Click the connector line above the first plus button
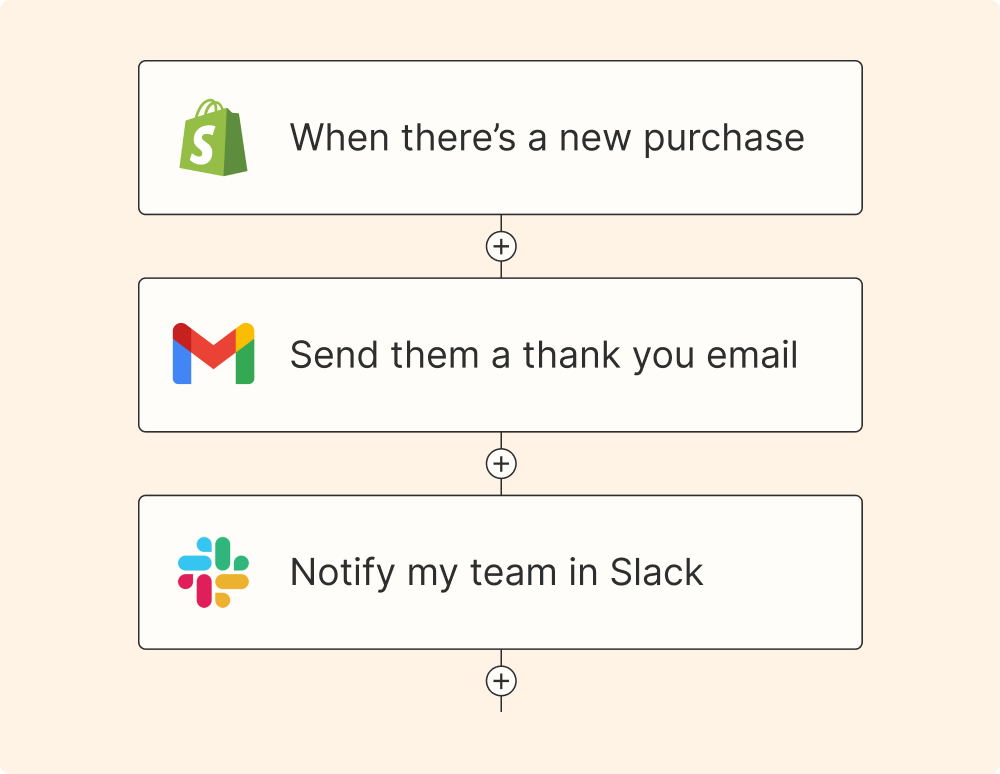Image resolution: width=1000 pixels, height=774 pixels. pos(501,223)
